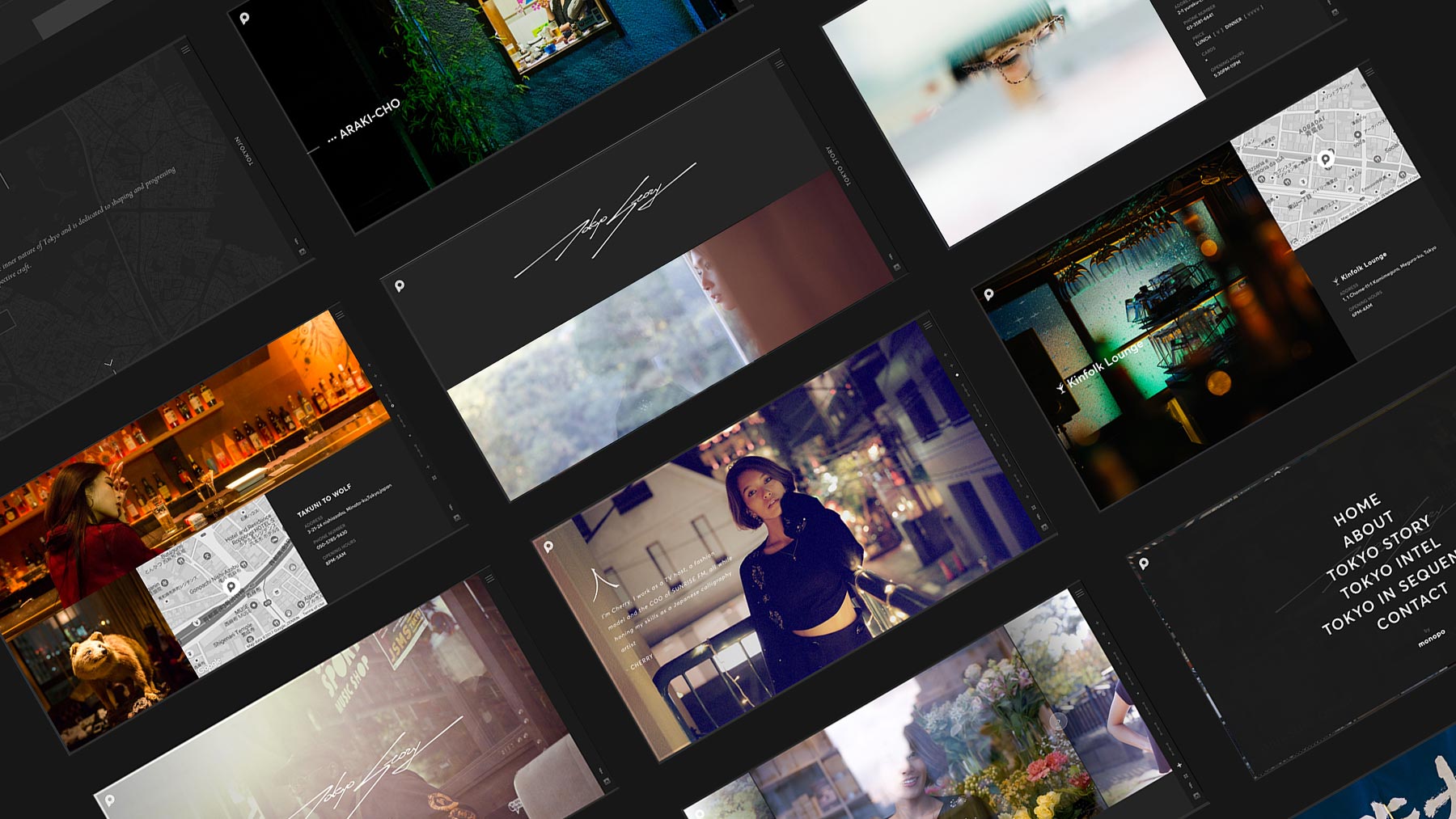Click the monopo credit link
1456x819 pixels.
(x=1431, y=639)
